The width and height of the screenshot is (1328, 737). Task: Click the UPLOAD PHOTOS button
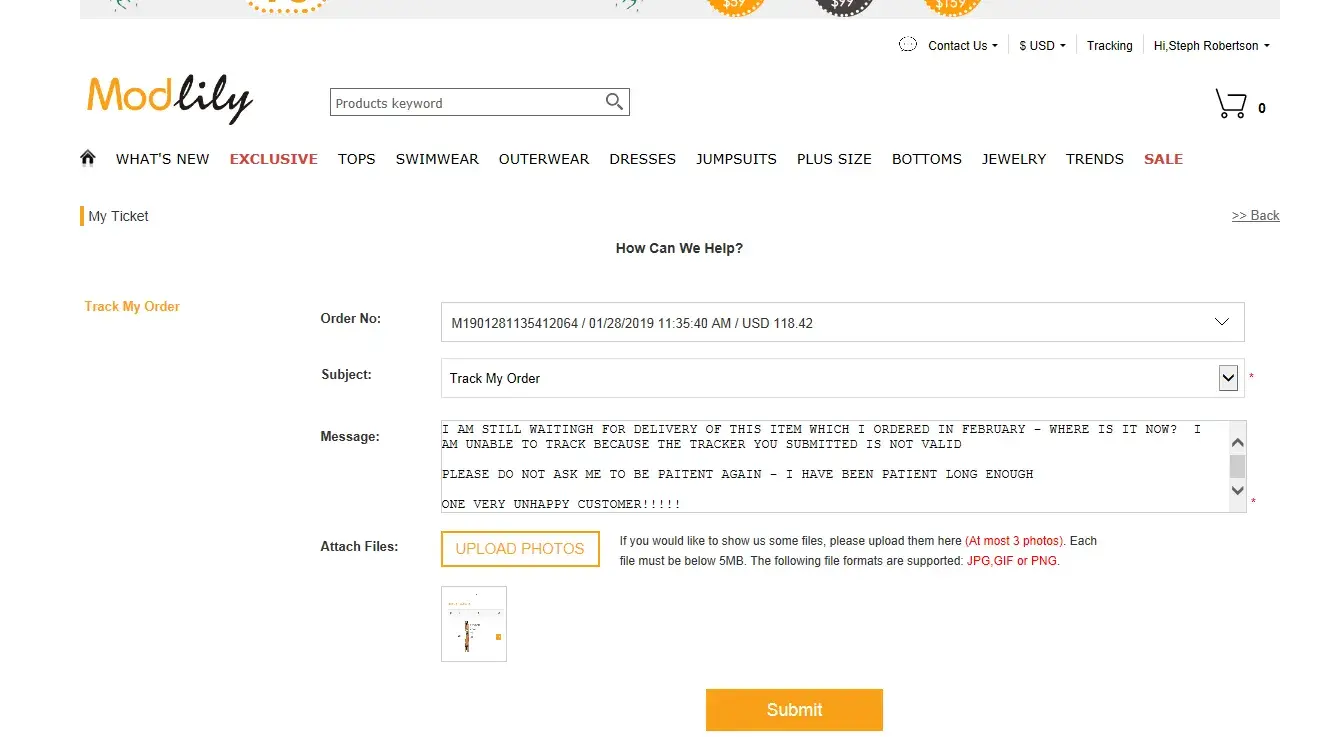point(520,549)
